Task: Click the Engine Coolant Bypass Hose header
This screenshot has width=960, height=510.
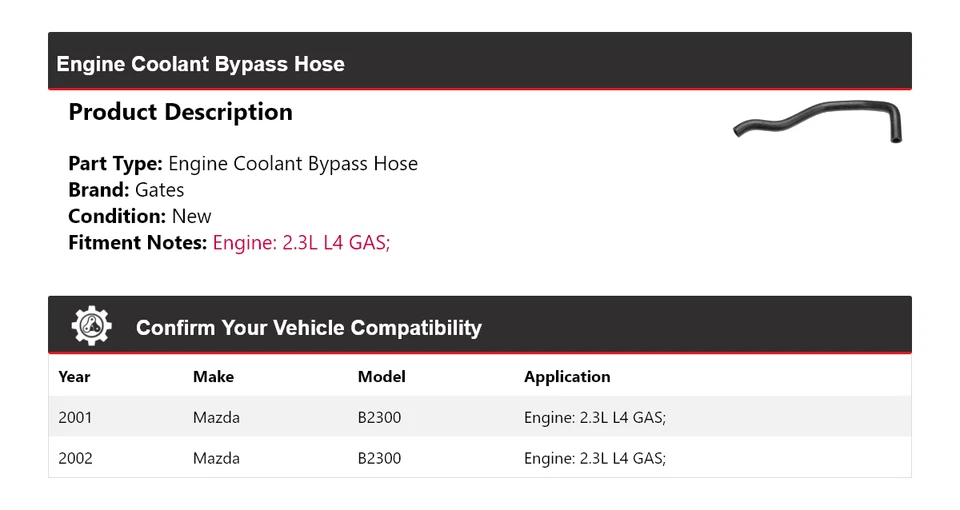Action: [200, 64]
